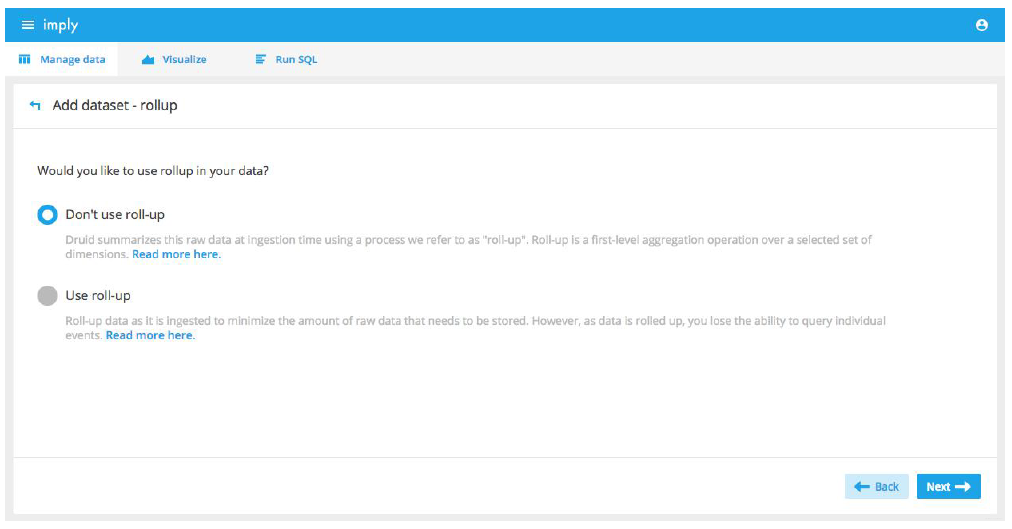Click the Don't use roll-up label
The image size is (1012, 529).
point(115,215)
